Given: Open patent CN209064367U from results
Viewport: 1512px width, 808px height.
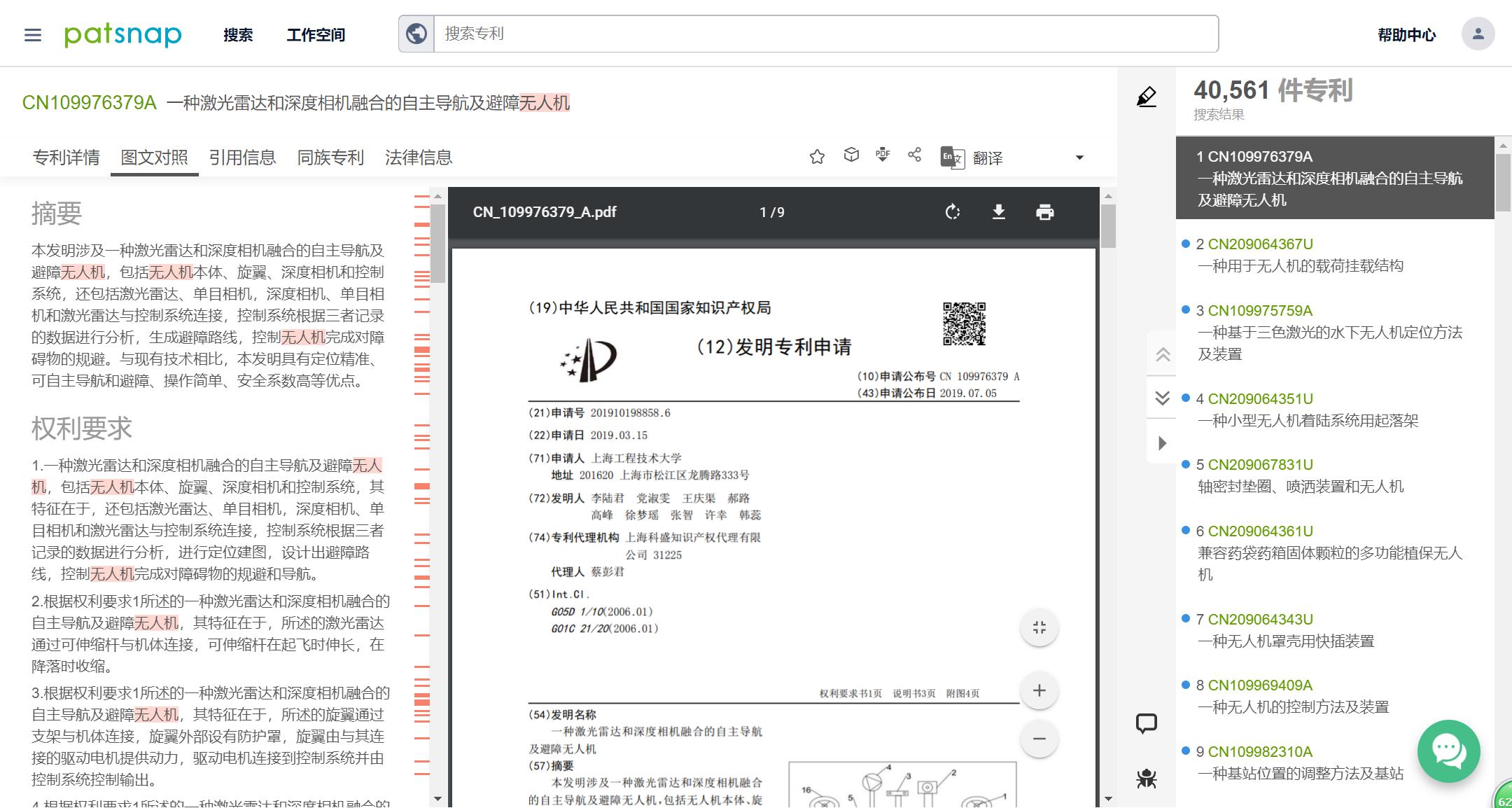Looking at the screenshot, I should [x=1260, y=244].
